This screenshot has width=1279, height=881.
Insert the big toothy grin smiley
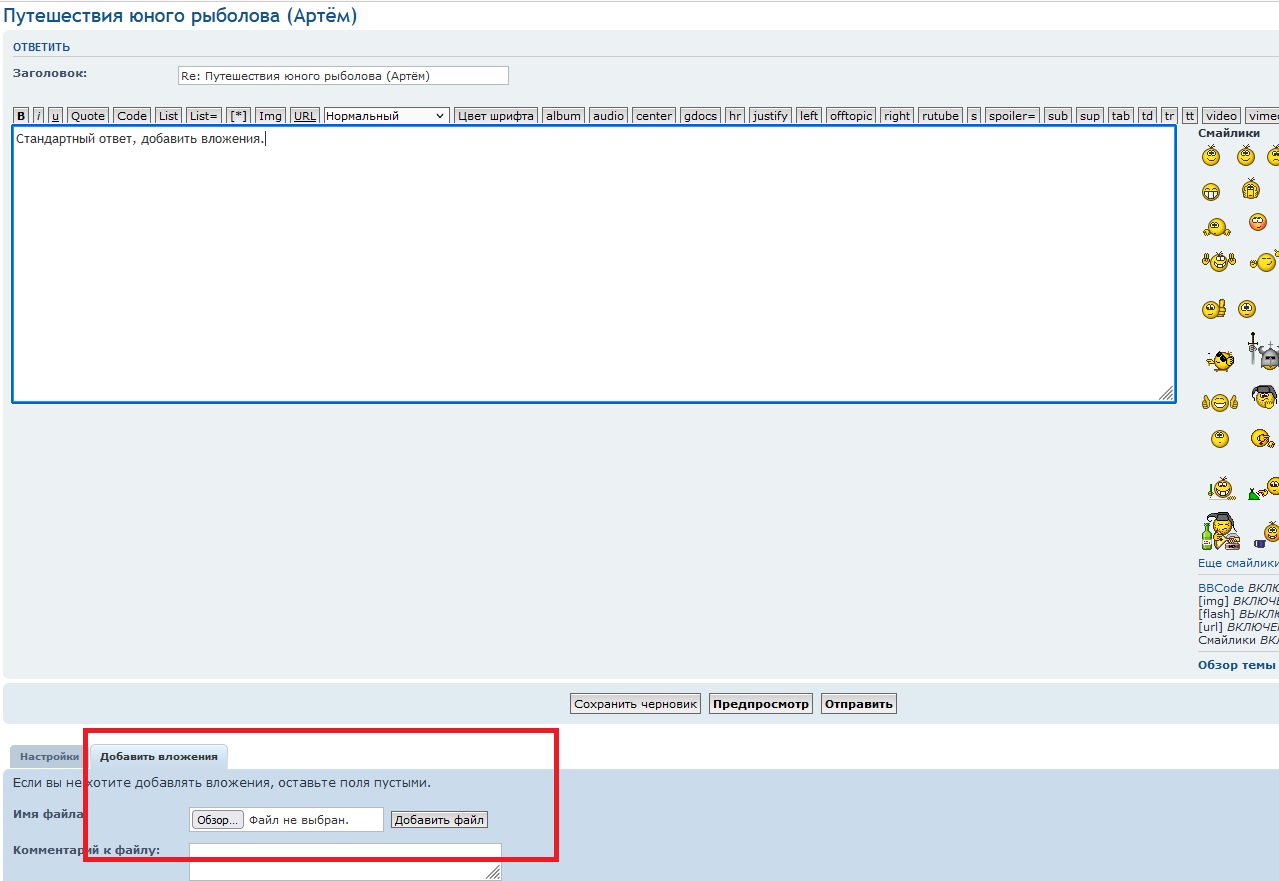click(x=1211, y=192)
